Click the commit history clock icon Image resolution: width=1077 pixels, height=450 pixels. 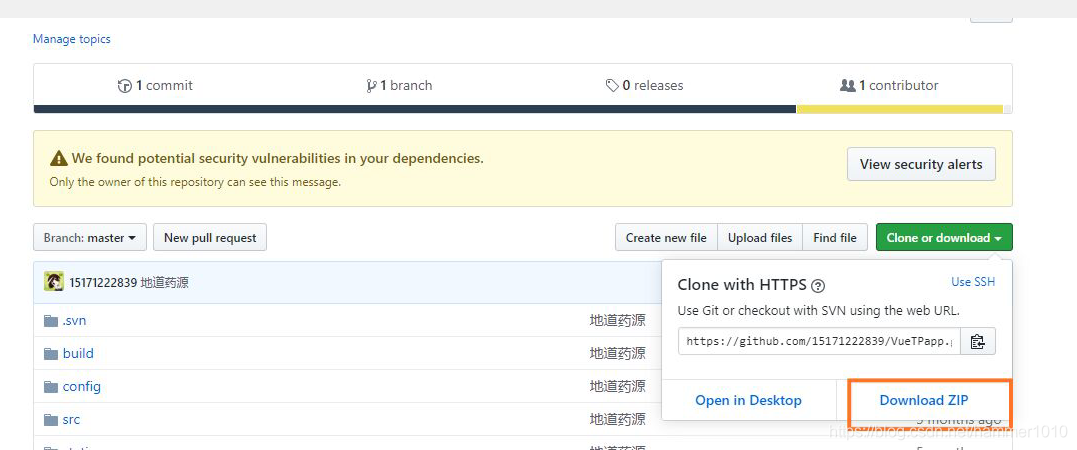[x=125, y=86]
